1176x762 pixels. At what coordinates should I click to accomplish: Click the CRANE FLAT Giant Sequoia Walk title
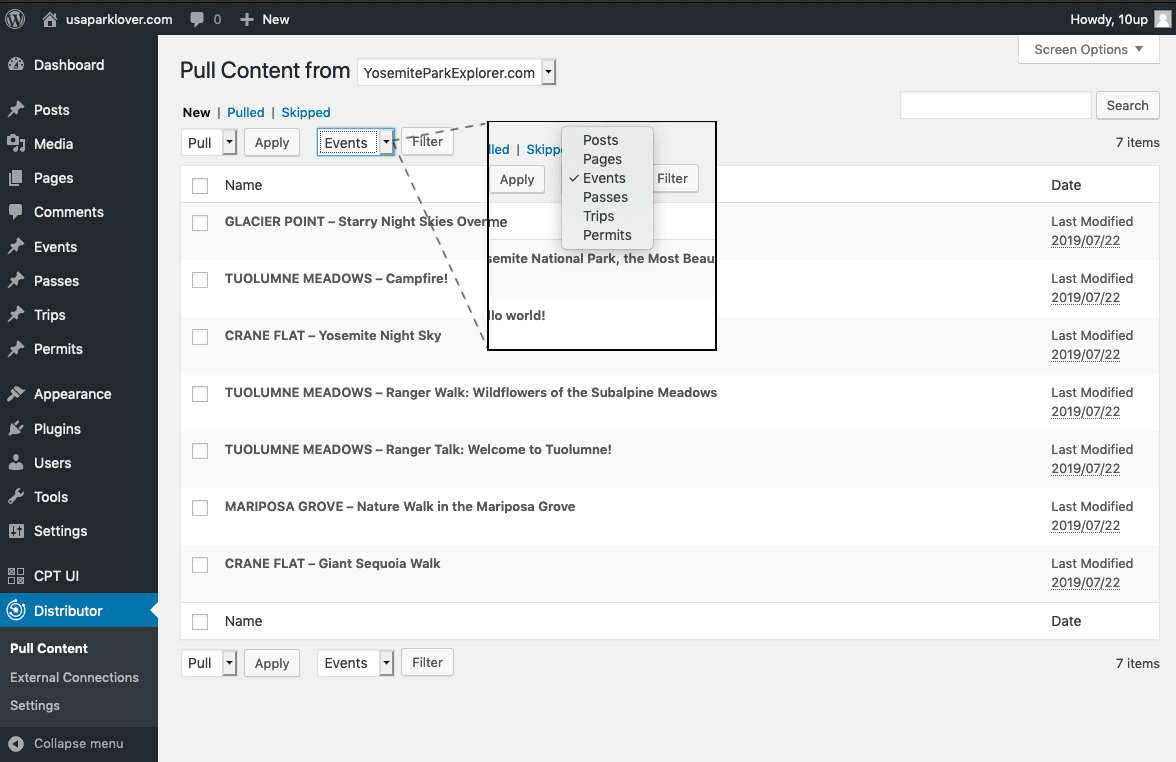click(332, 563)
